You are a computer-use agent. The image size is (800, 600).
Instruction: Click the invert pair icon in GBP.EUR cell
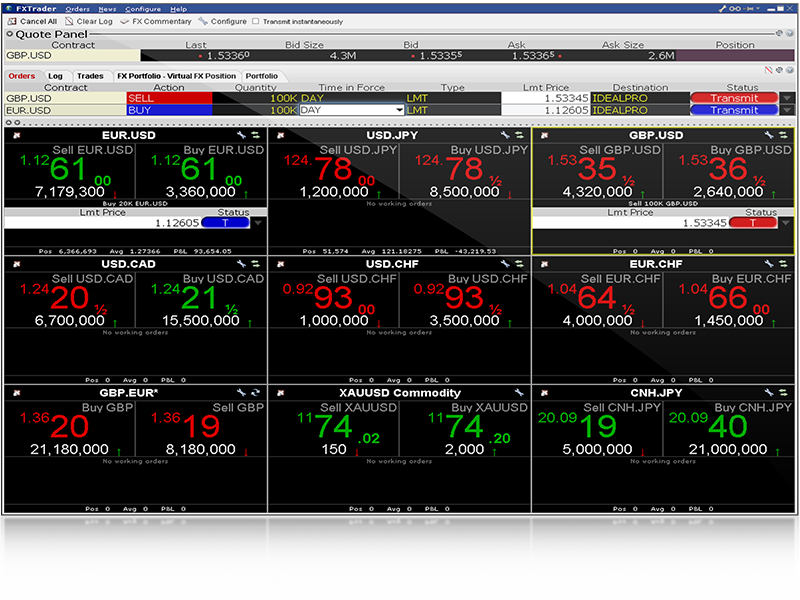(255, 392)
